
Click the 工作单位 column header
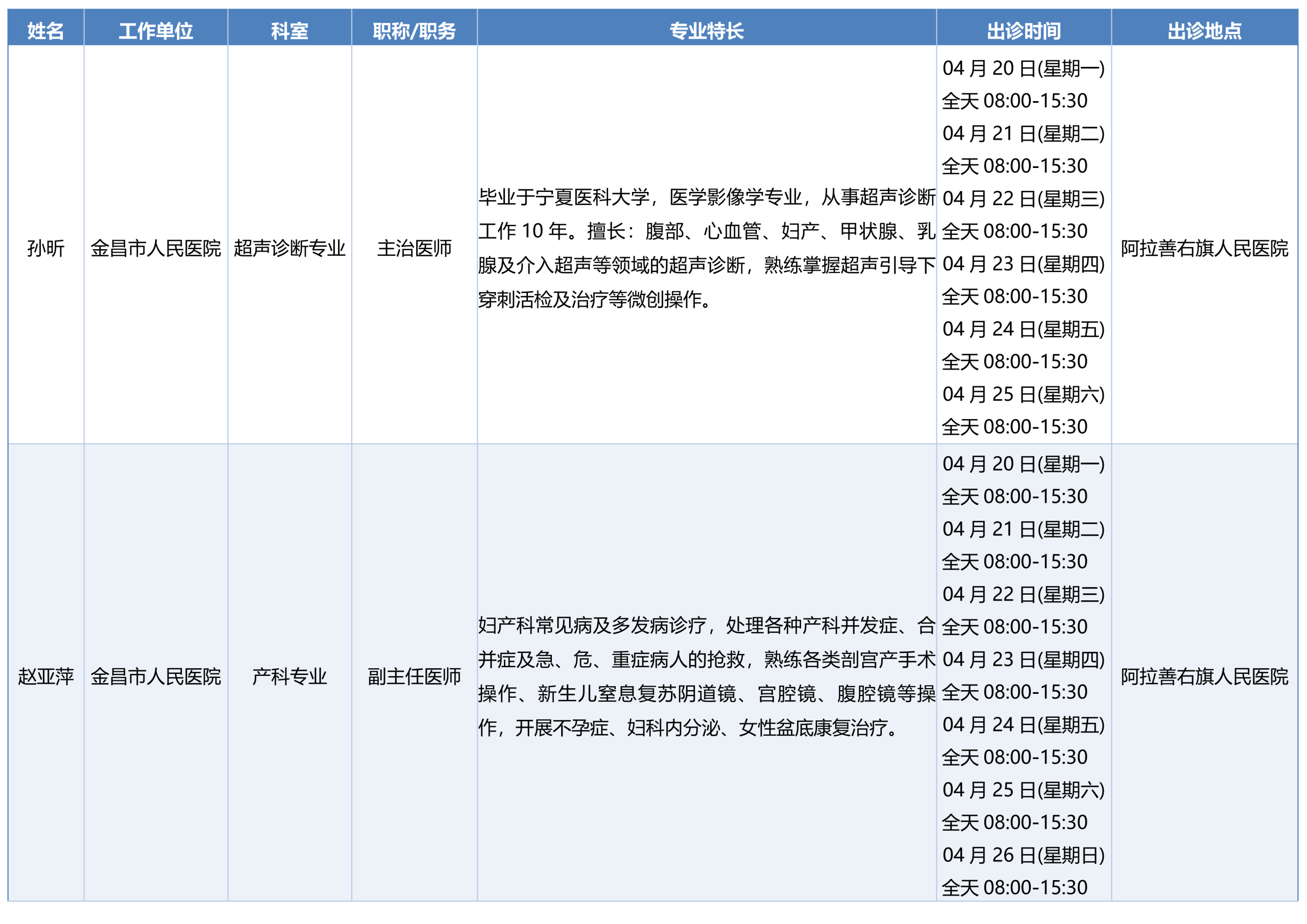pyautogui.click(x=155, y=30)
